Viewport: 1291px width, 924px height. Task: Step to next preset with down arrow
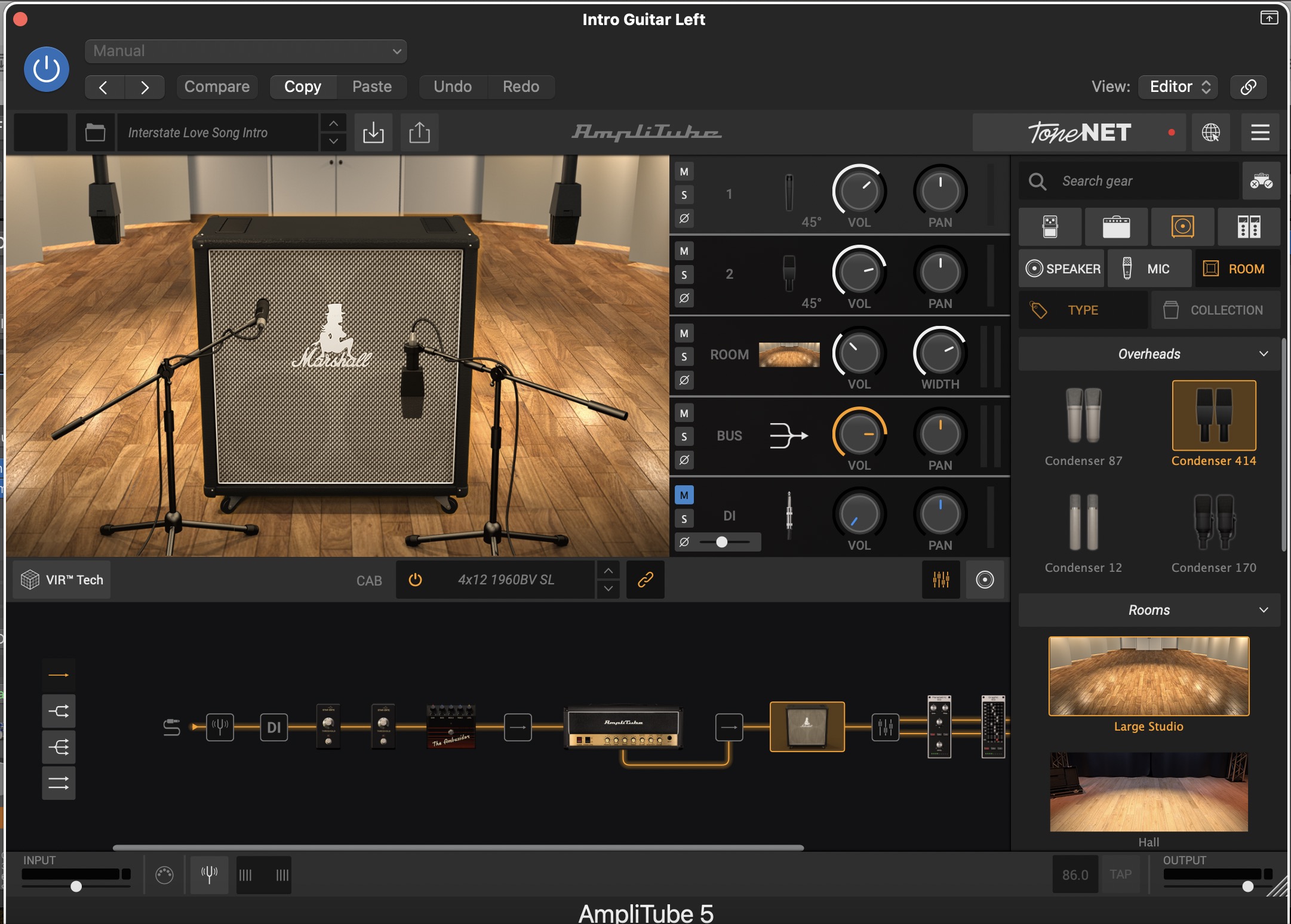coord(334,141)
